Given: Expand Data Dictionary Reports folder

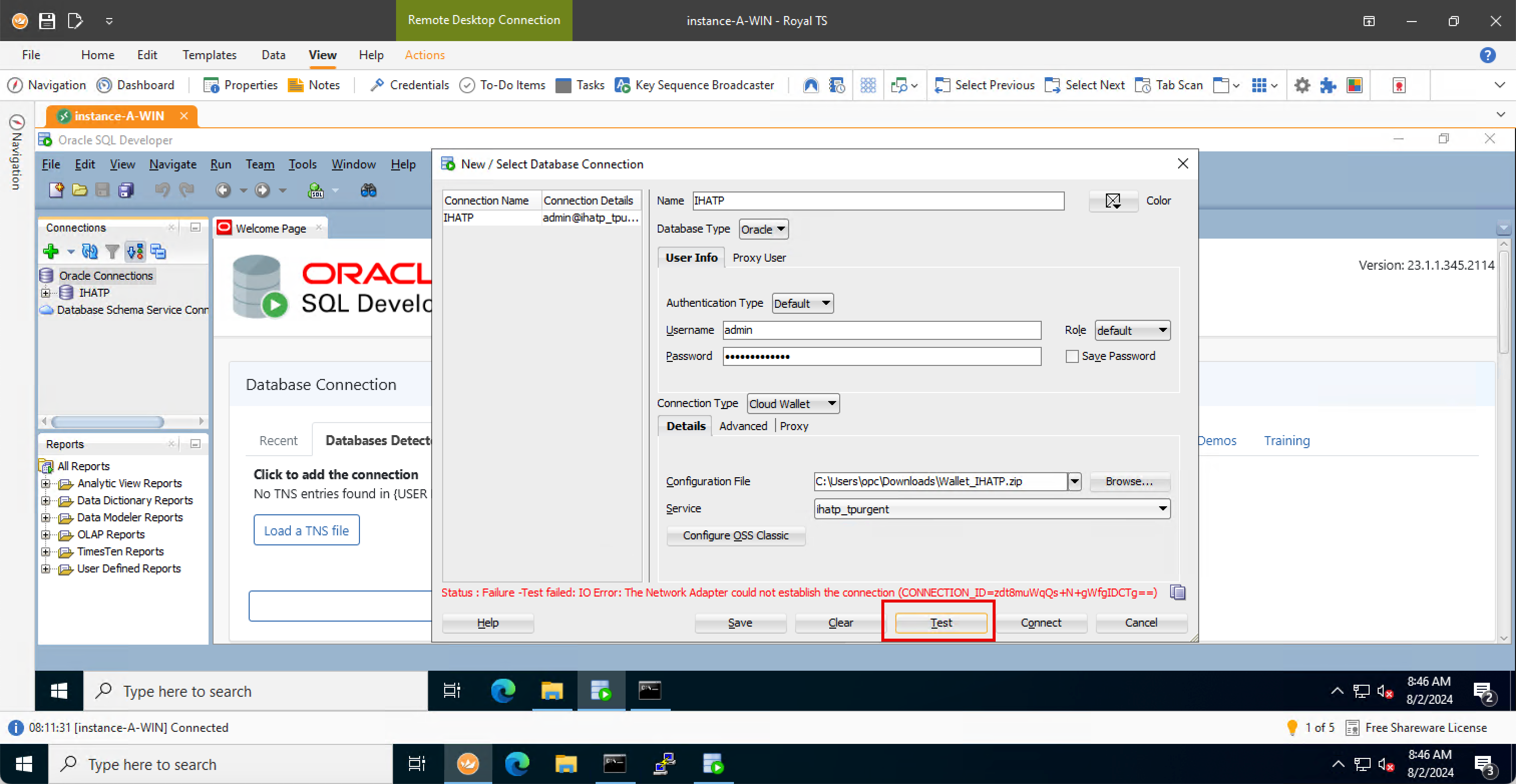Looking at the screenshot, I should 46,500.
